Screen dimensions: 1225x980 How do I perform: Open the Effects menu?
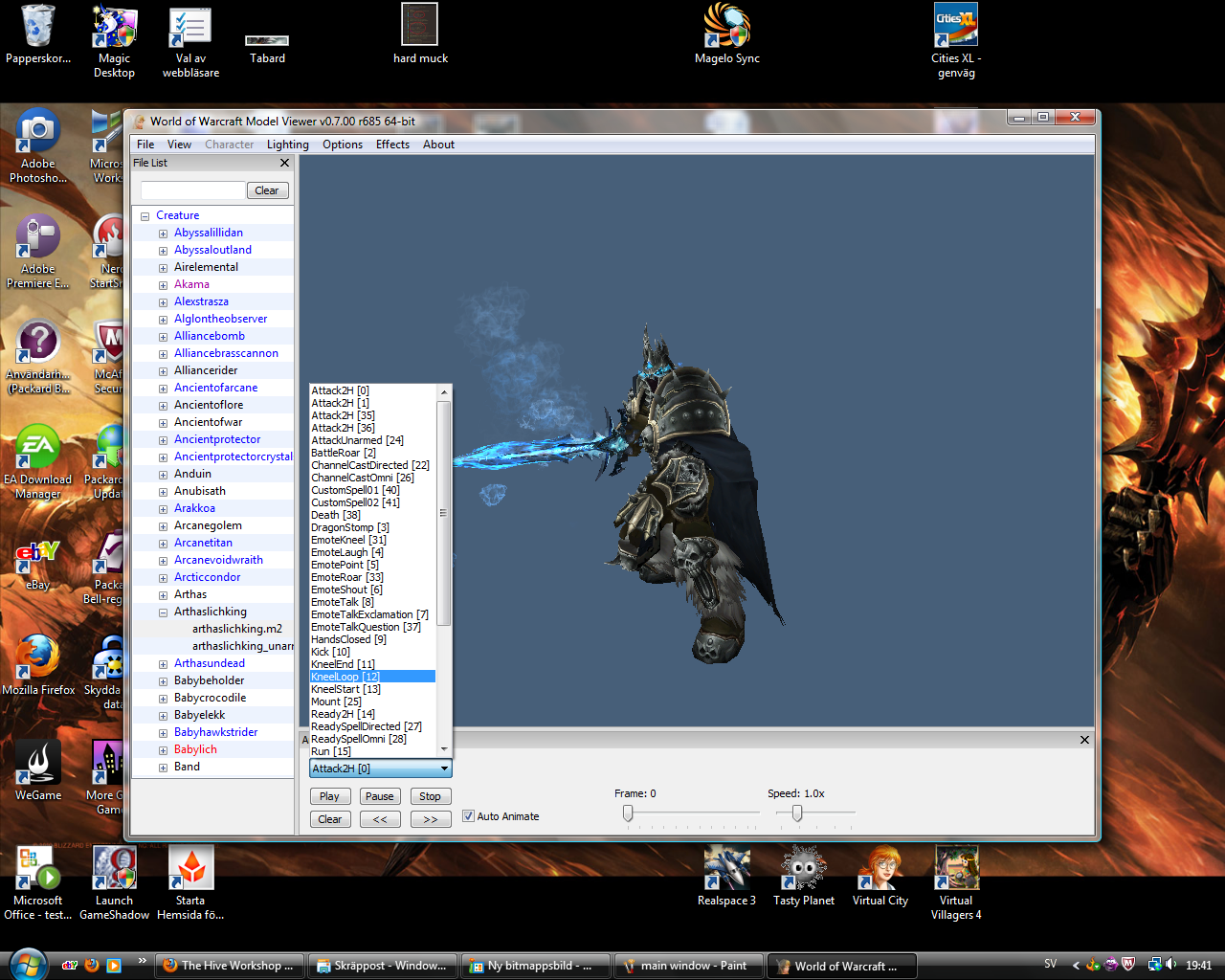pyautogui.click(x=392, y=145)
